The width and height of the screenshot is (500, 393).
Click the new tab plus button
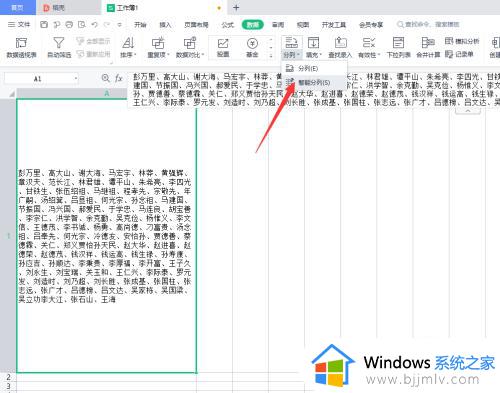[236, 7]
